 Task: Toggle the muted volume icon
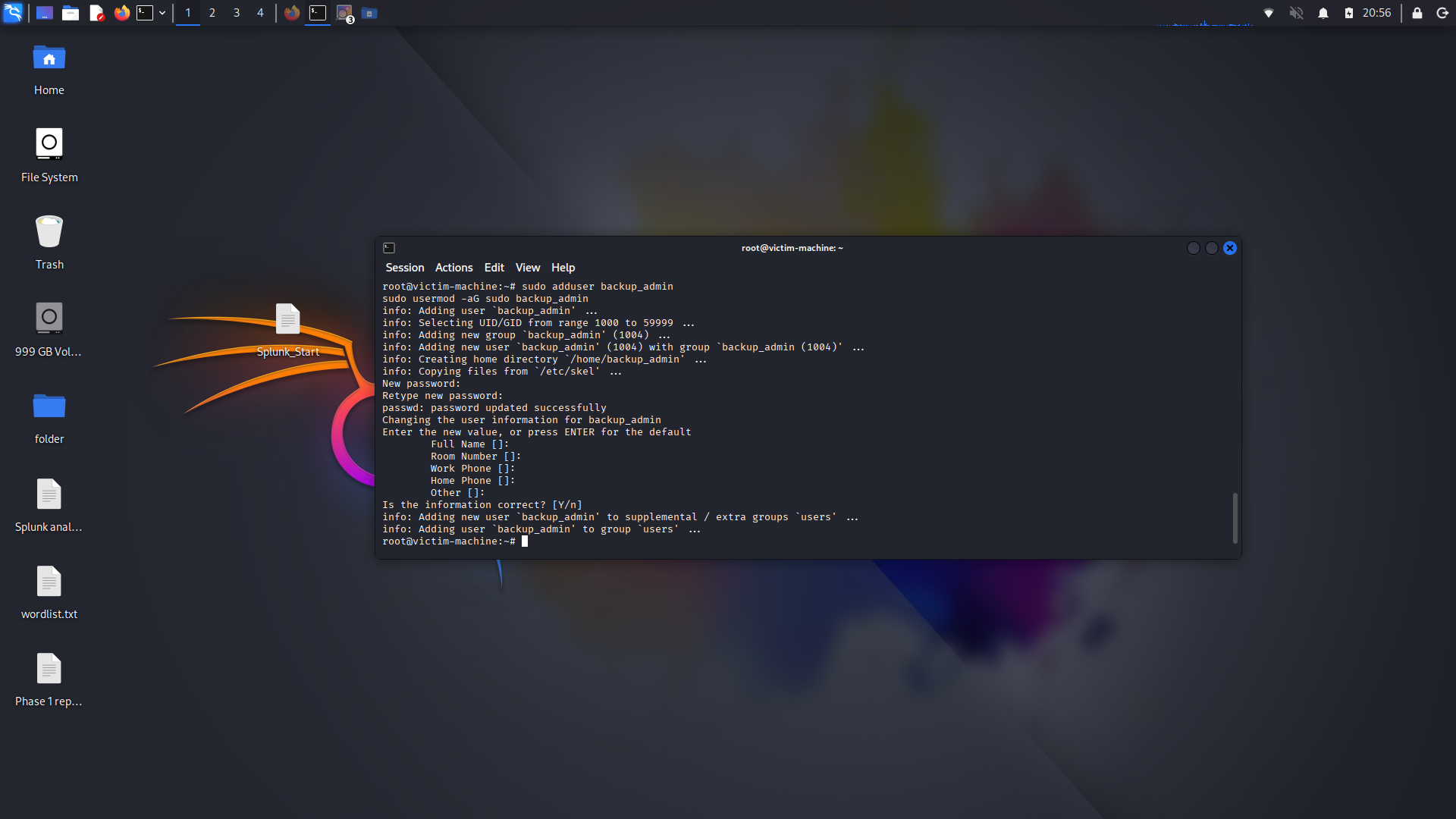click(1296, 13)
